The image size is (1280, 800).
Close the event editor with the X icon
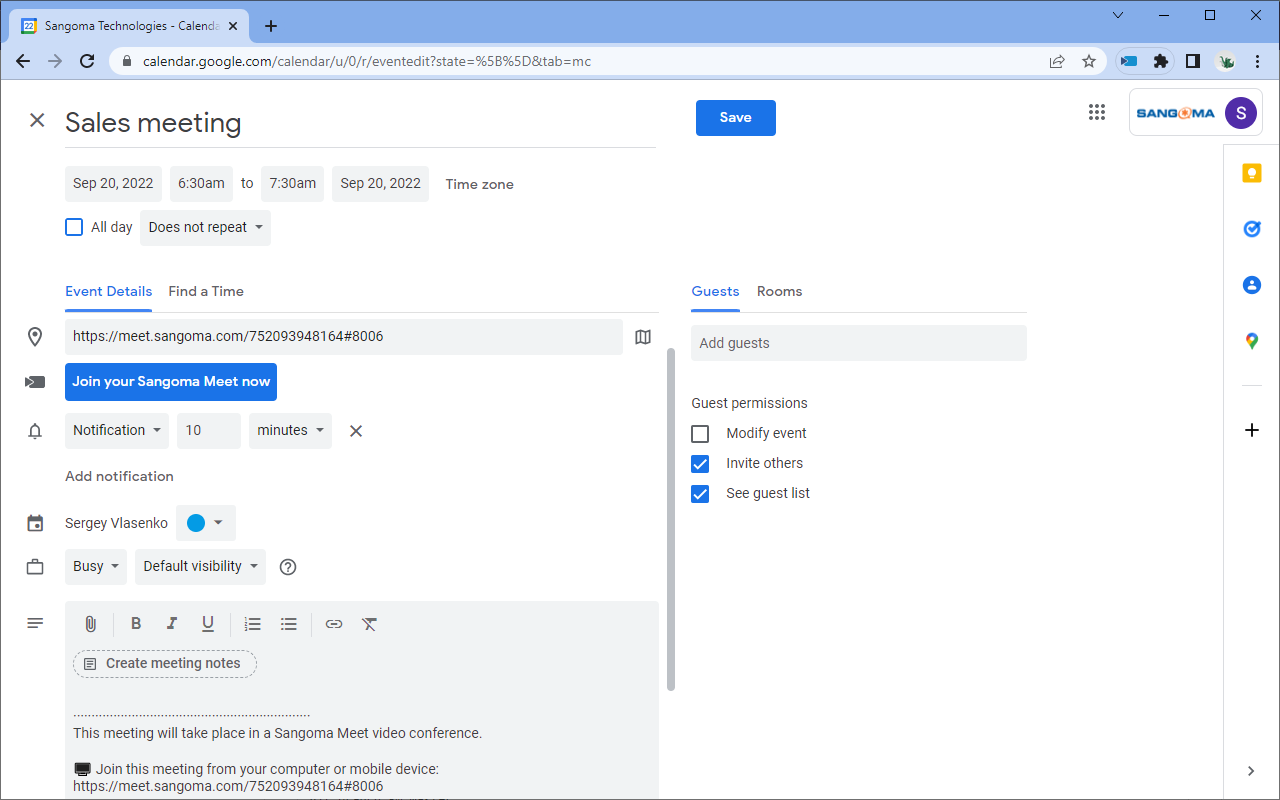coord(37,121)
